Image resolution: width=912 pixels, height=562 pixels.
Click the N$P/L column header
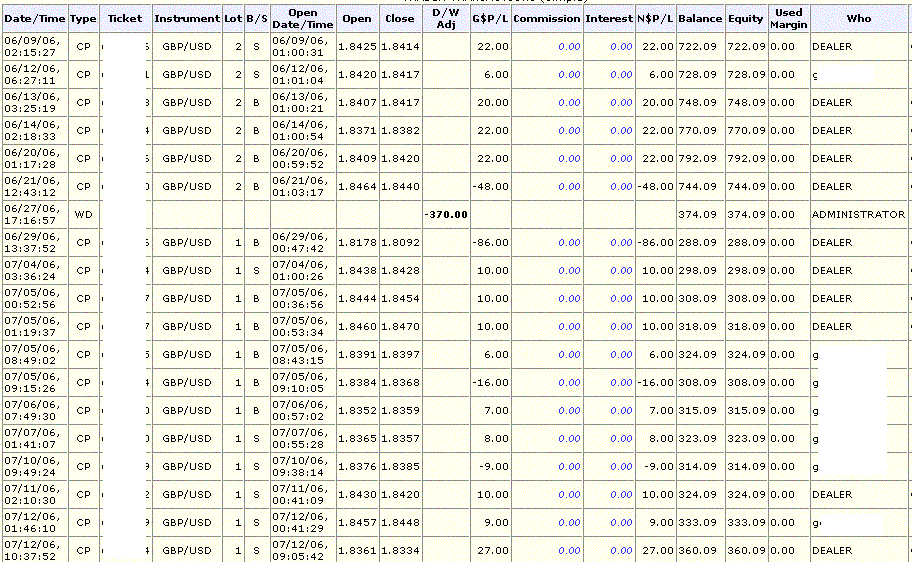(x=655, y=18)
